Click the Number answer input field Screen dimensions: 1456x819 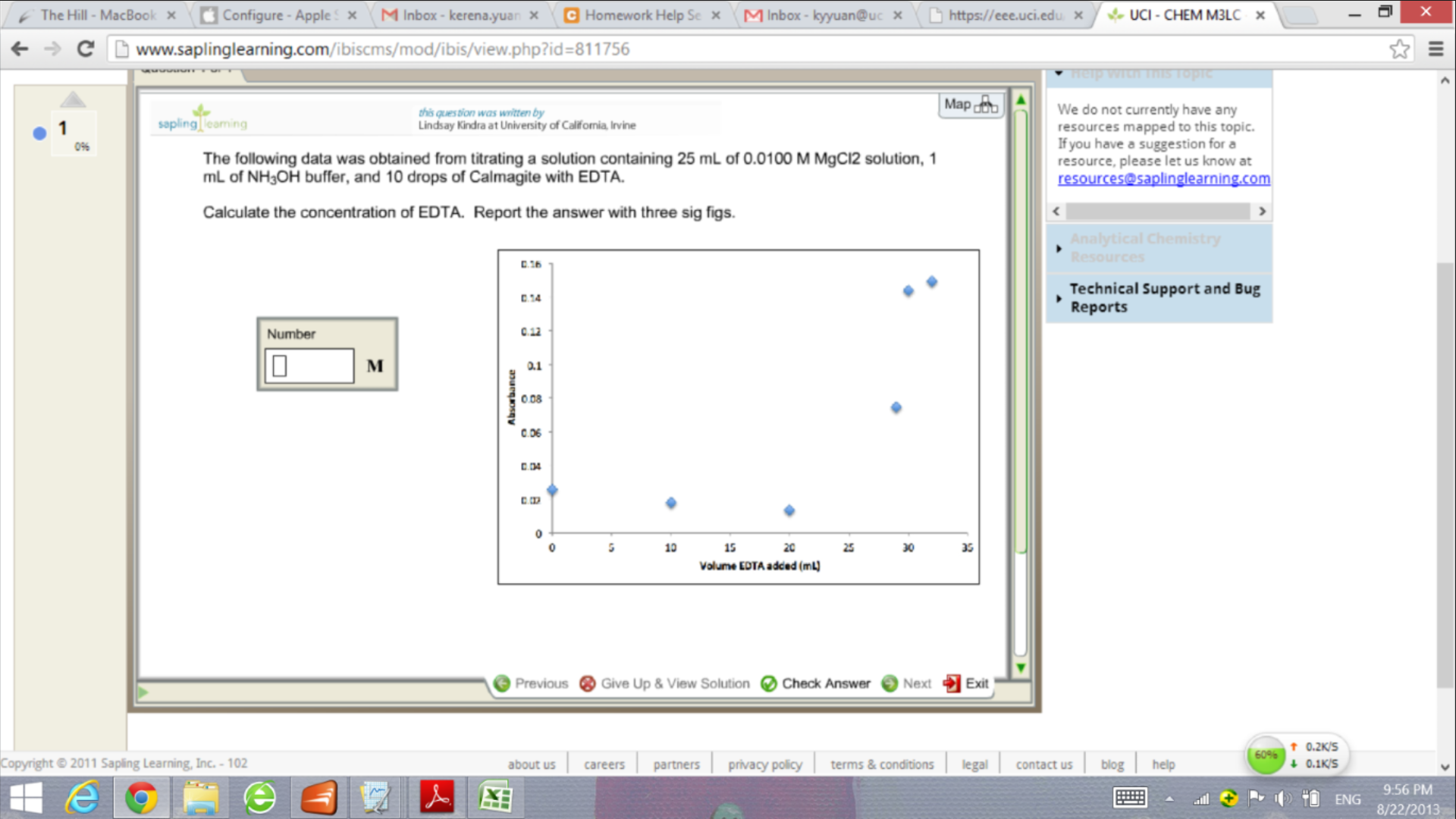point(309,366)
